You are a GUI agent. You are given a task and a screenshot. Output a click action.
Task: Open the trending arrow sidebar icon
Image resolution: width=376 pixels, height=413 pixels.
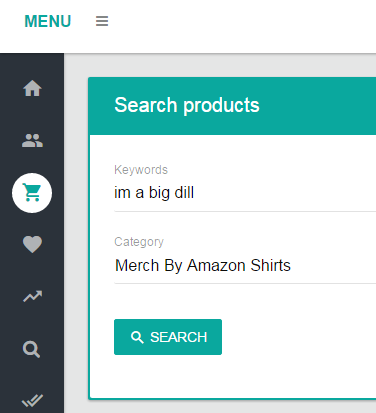[32, 296]
